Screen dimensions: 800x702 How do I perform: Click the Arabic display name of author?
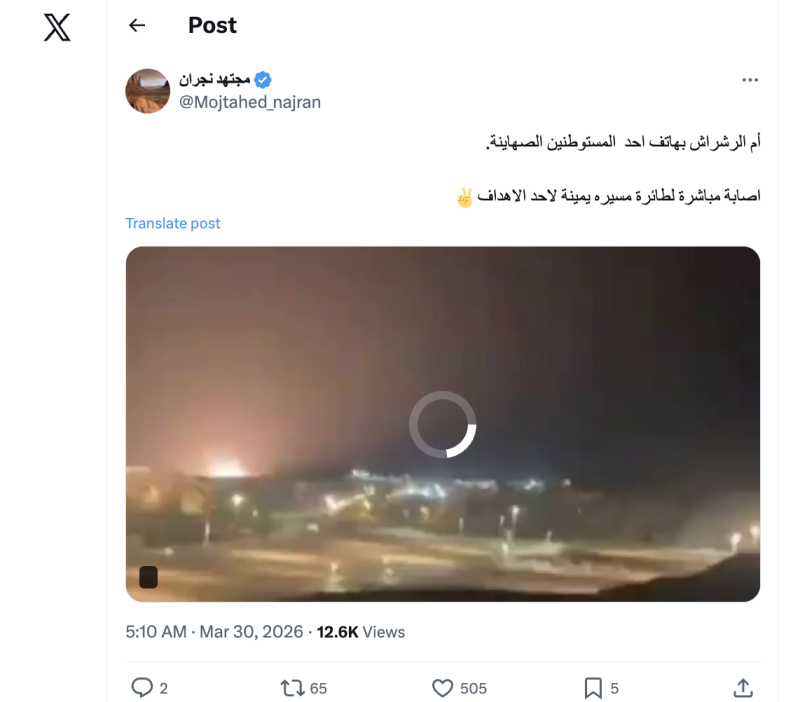point(215,80)
